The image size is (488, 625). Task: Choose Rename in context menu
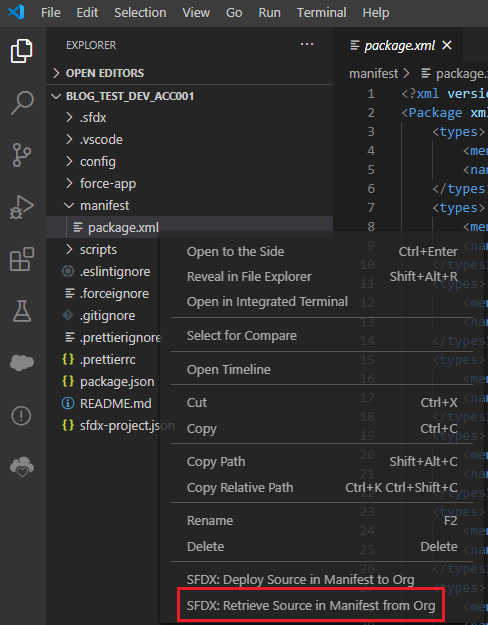322,521
